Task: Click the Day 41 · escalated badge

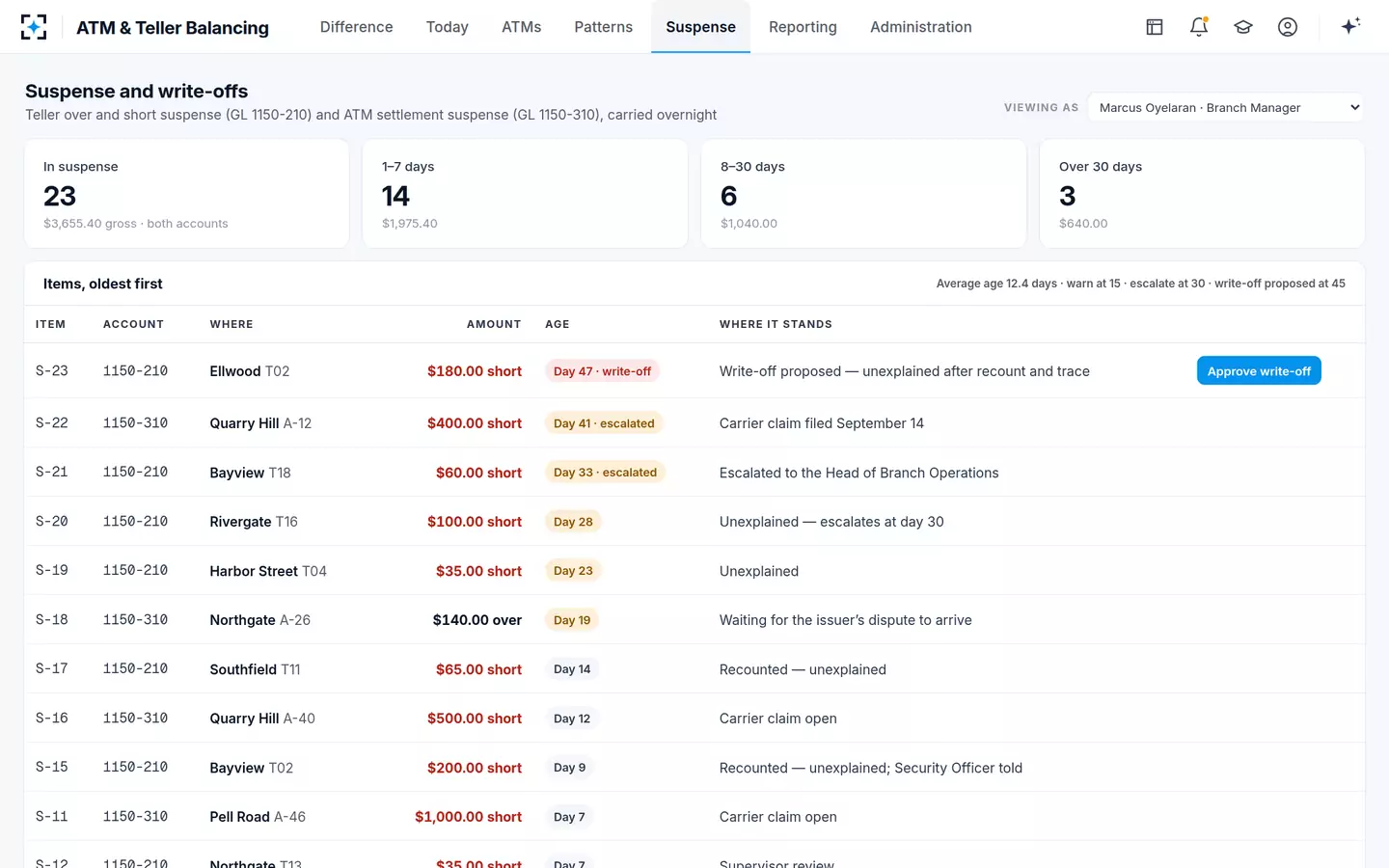Action: 604,423
